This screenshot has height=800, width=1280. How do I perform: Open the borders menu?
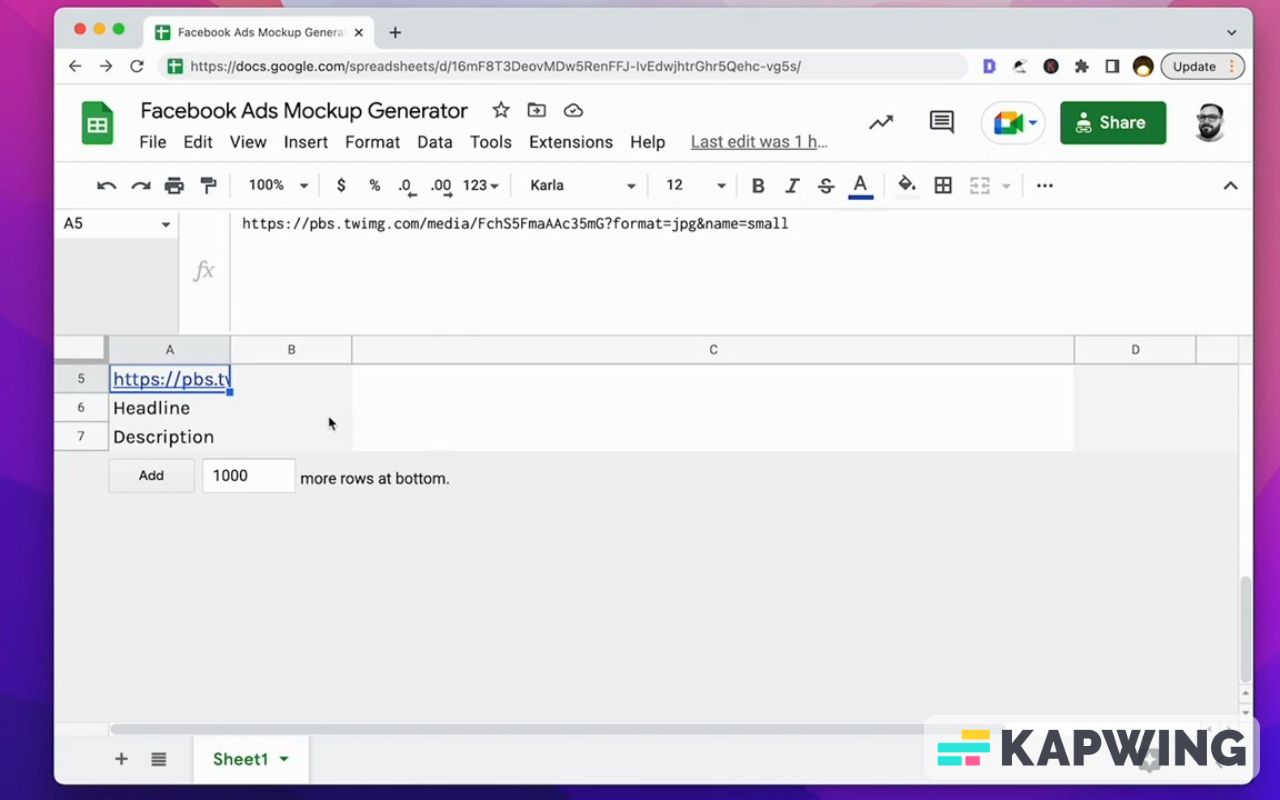point(943,185)
